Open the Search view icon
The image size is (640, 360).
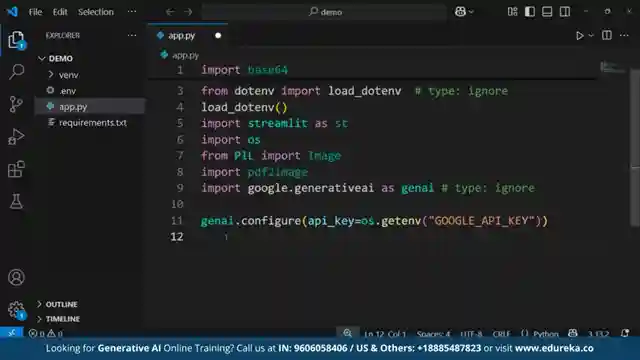16,72
